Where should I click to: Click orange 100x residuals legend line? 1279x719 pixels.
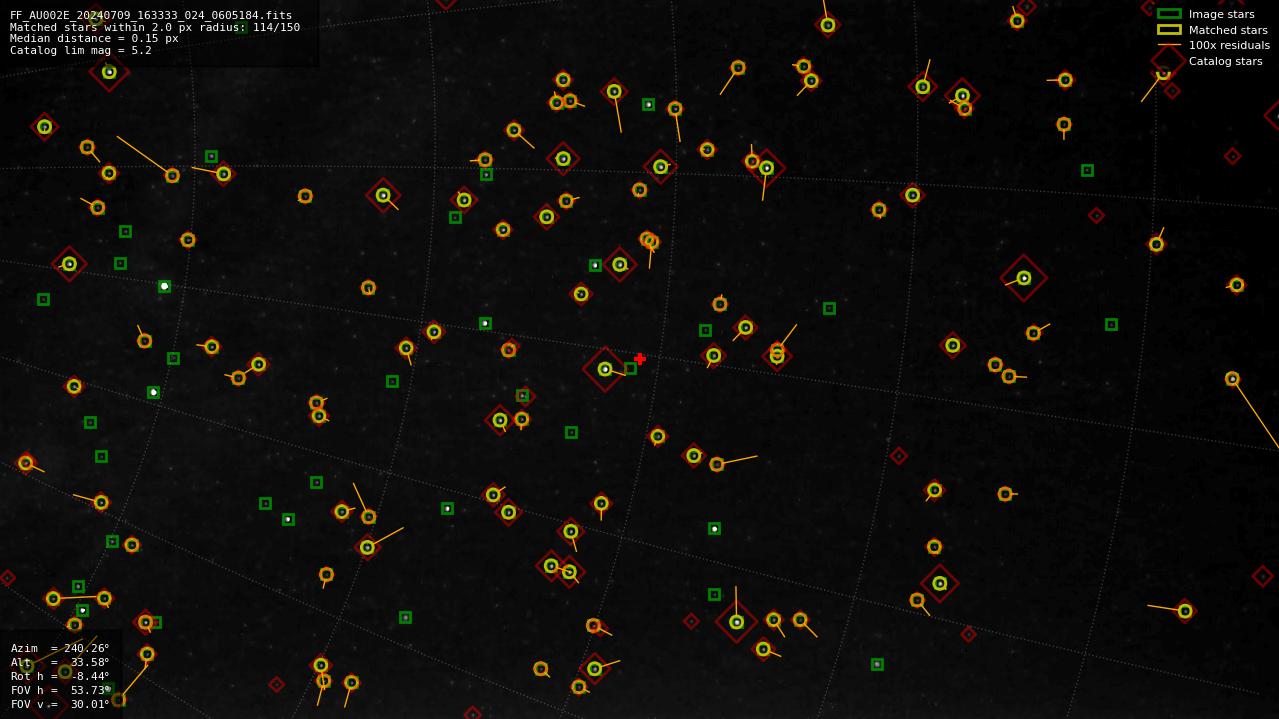(1169, 45)
